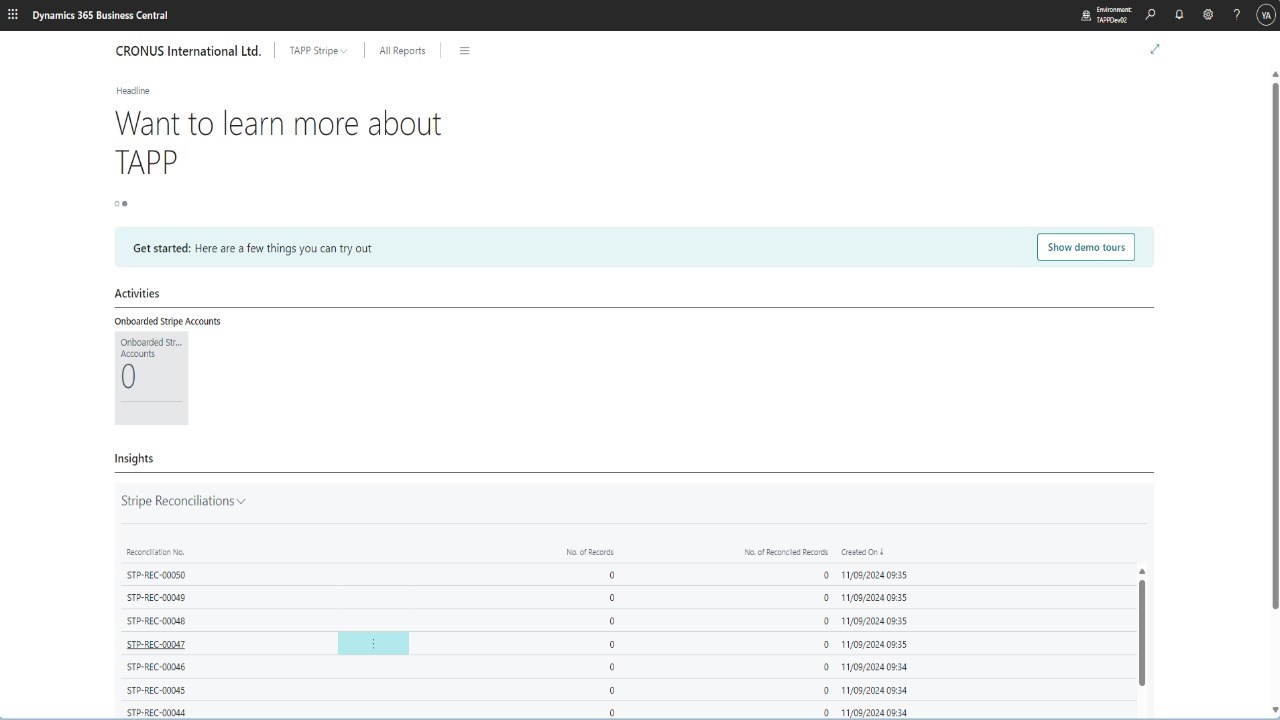This screenshot has height=720, width=1280.
Task: Click No. of Reconciled Records column header
Action: pyautogui.click(x=786, y=552)
